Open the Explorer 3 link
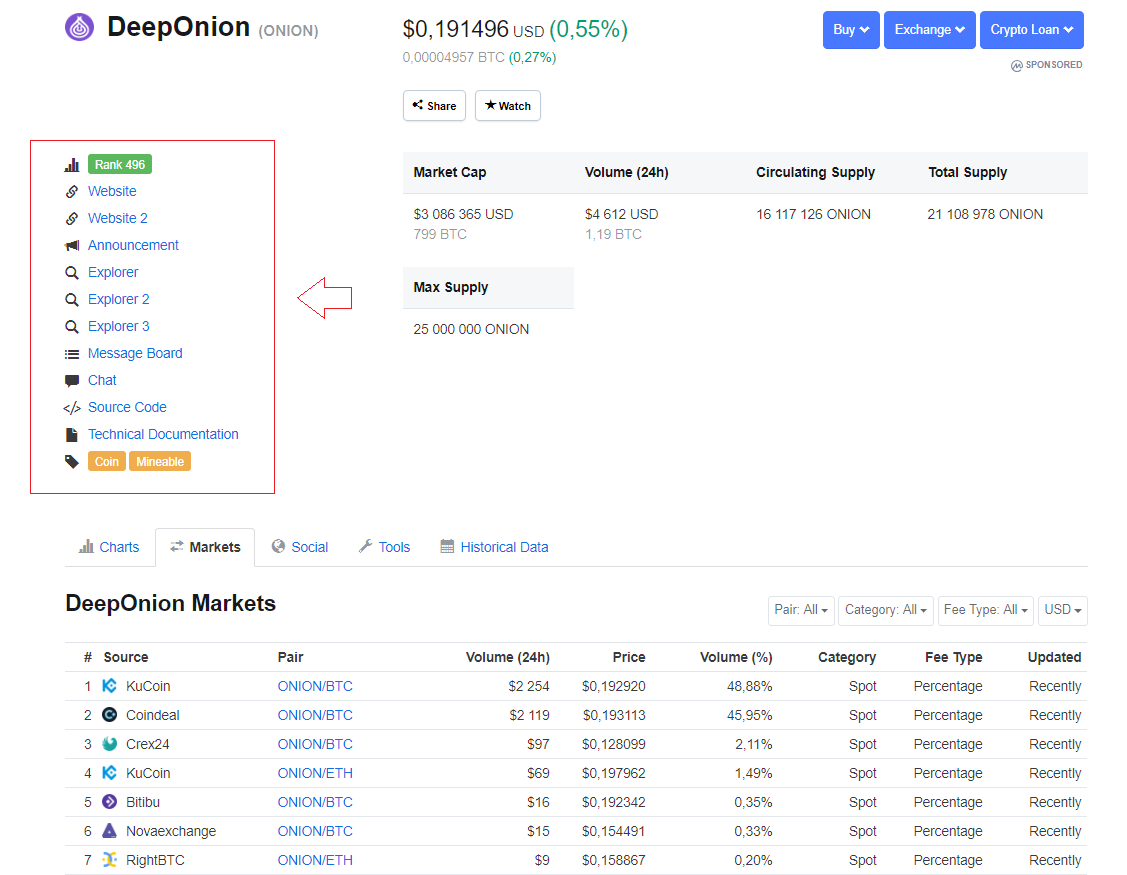Image resolution: width=1127 pixels, height=875 pixels. pyautogui.click(x=119, y=326)
